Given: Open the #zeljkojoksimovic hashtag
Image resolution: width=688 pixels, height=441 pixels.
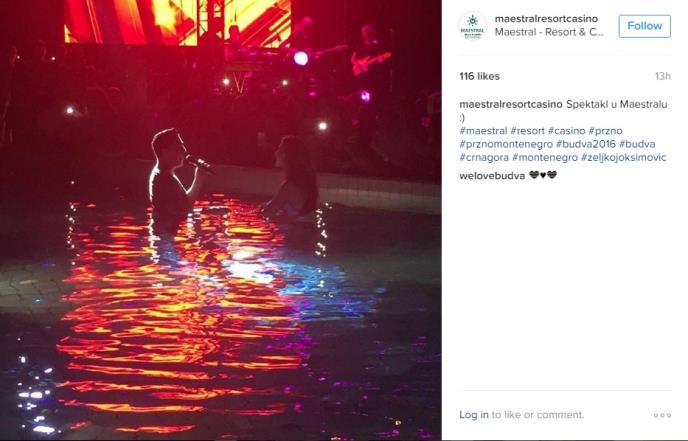Looking at the screenshot, I should 624,157.
